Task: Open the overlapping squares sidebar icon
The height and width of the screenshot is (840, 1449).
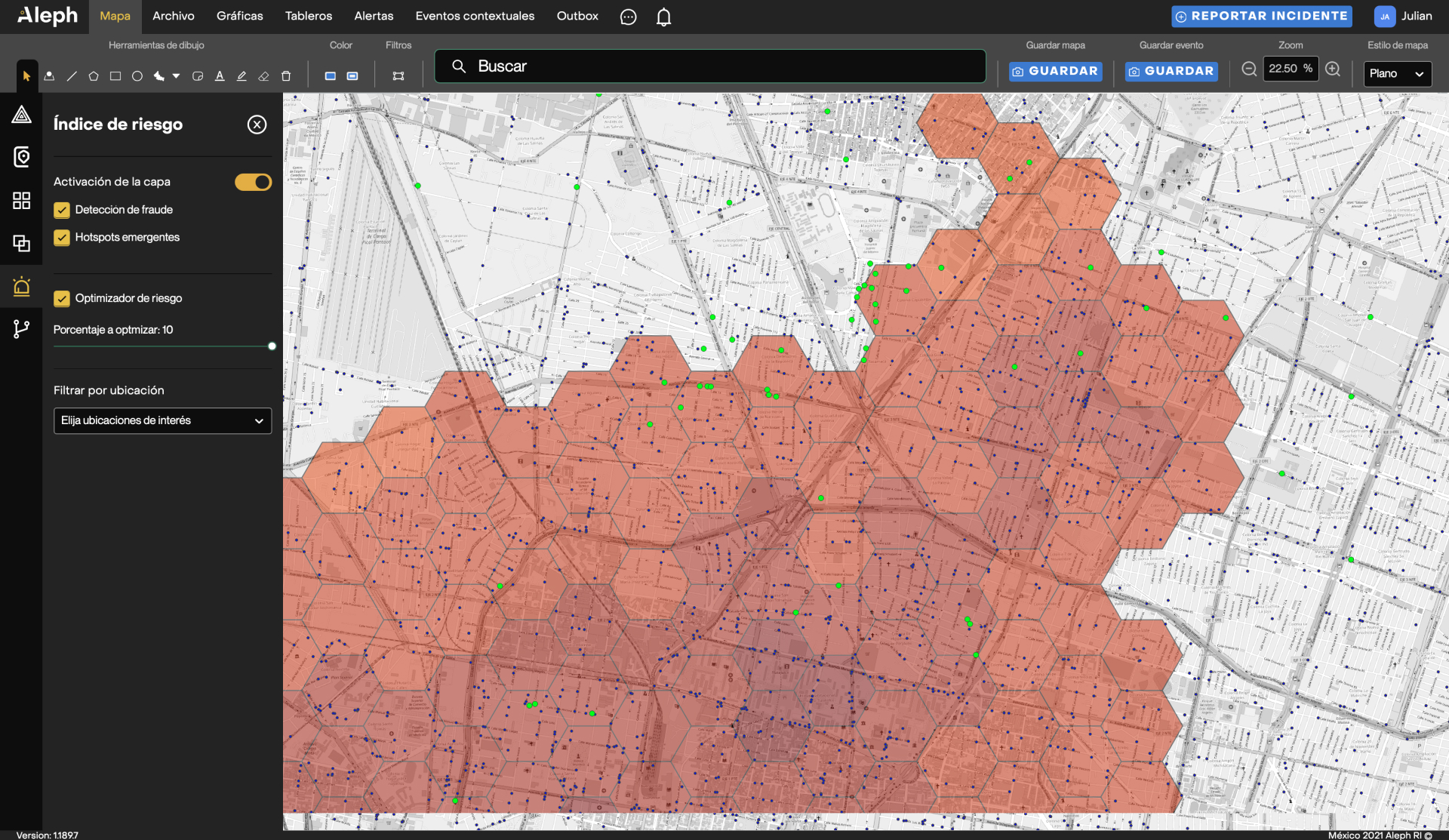Action: pos(21,243)
